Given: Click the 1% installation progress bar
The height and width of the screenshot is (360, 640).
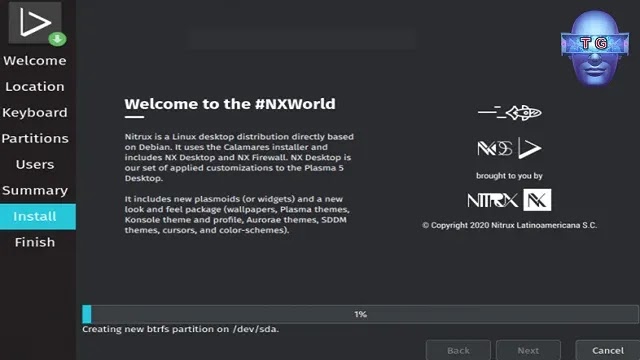Looking at the screenshot, I should pos(360,314).
